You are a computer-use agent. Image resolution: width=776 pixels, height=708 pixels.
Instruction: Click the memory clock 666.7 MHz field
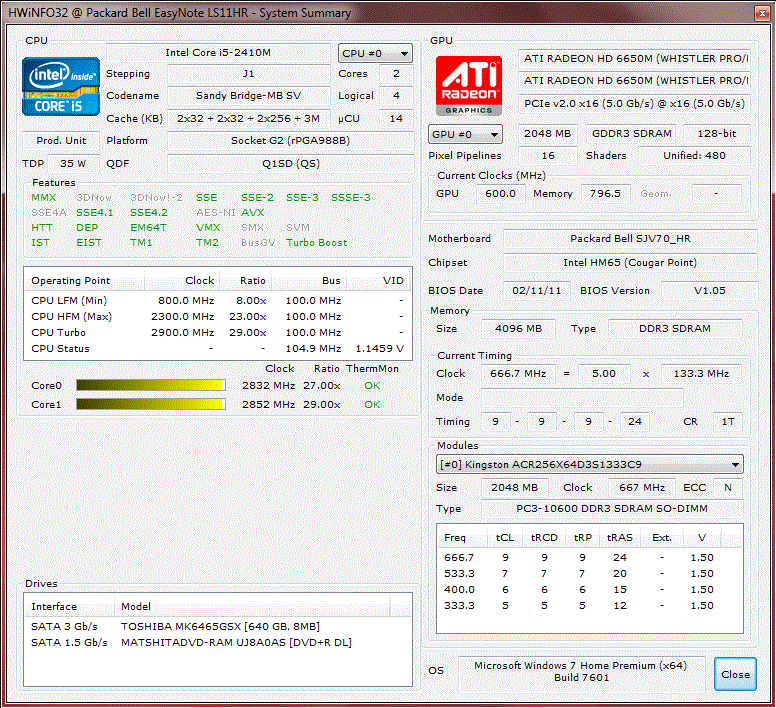click(518, 374)
